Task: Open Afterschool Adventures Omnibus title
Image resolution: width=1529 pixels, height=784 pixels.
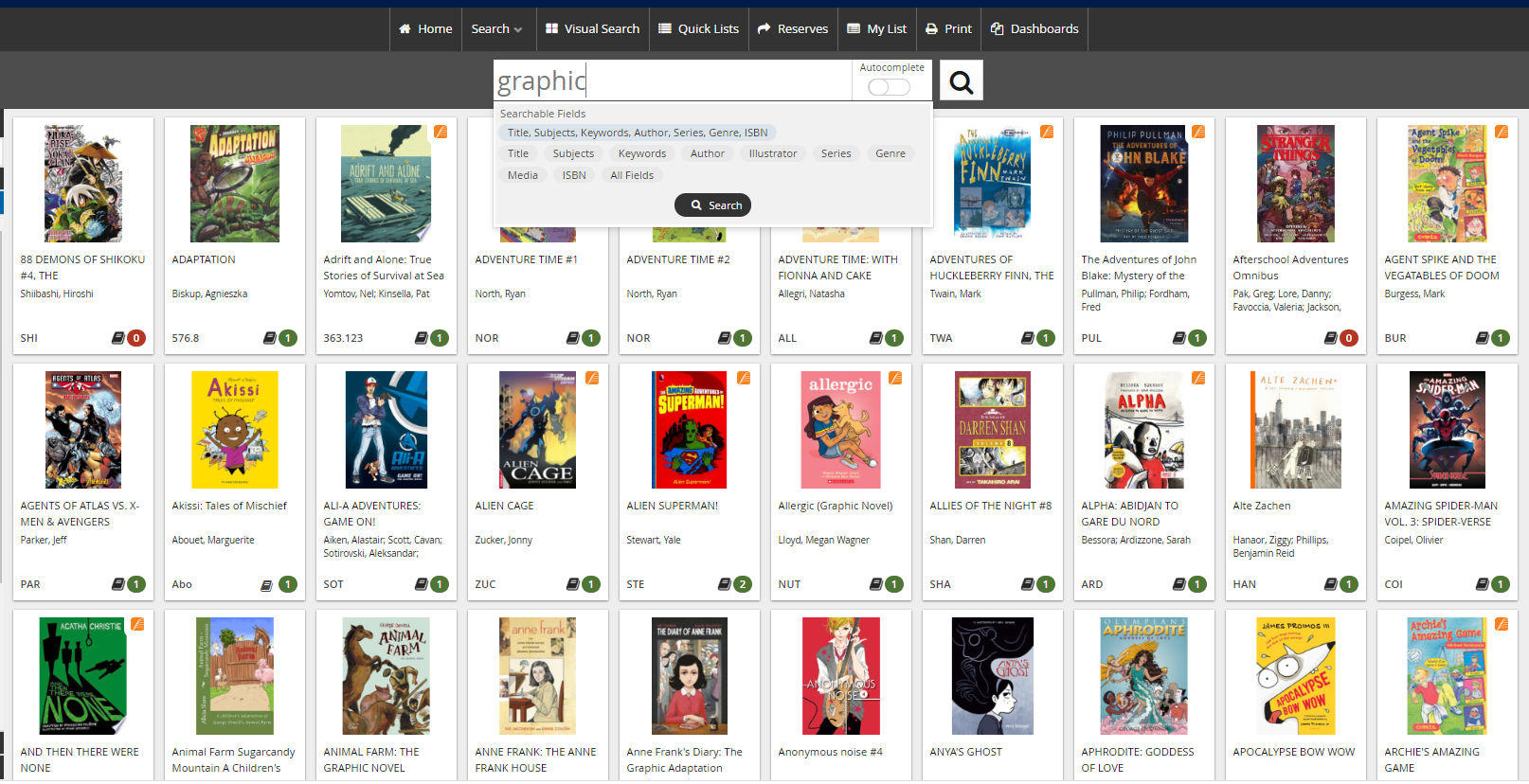Action: click(x=1290, y=267)
